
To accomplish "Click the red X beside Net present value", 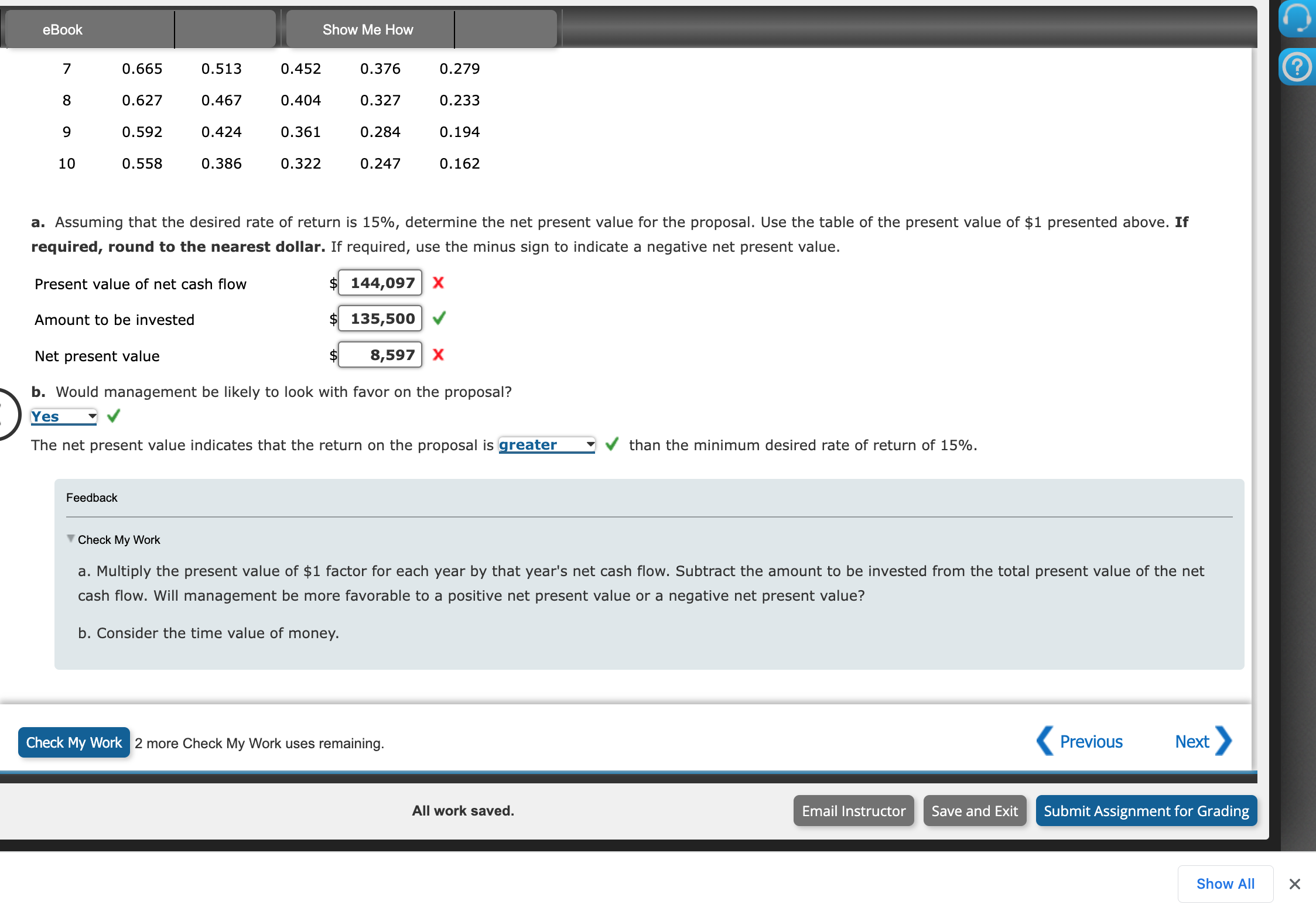I will (438, 354).
